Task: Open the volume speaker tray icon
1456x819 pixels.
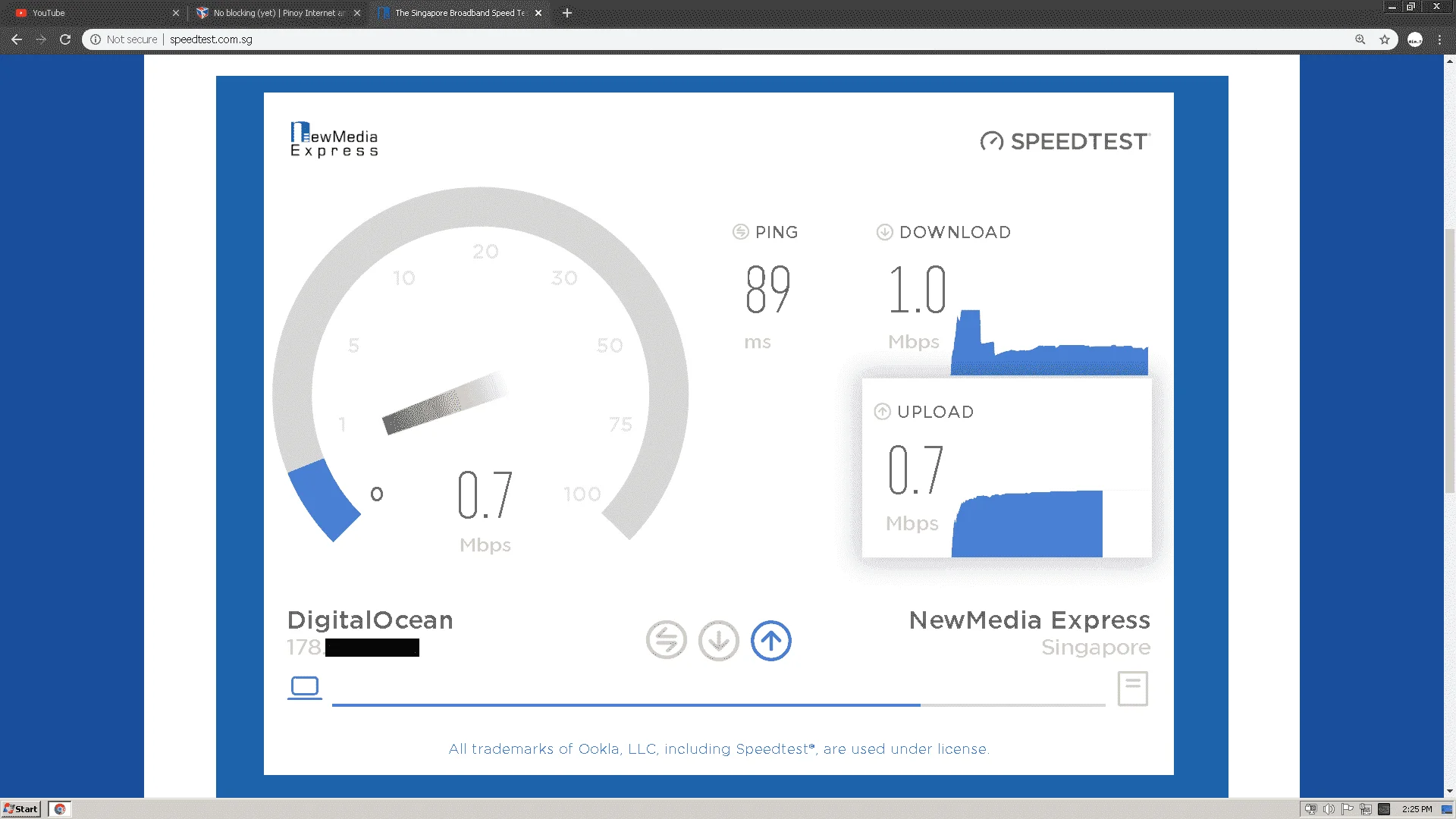Action: tap(1329, 809)
